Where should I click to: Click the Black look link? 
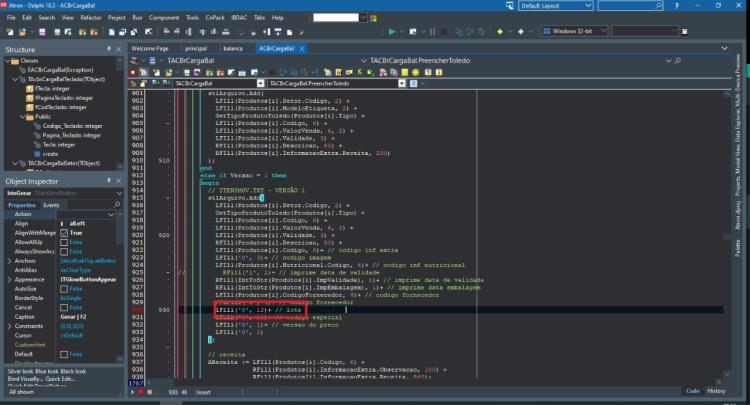click(74, 372)
